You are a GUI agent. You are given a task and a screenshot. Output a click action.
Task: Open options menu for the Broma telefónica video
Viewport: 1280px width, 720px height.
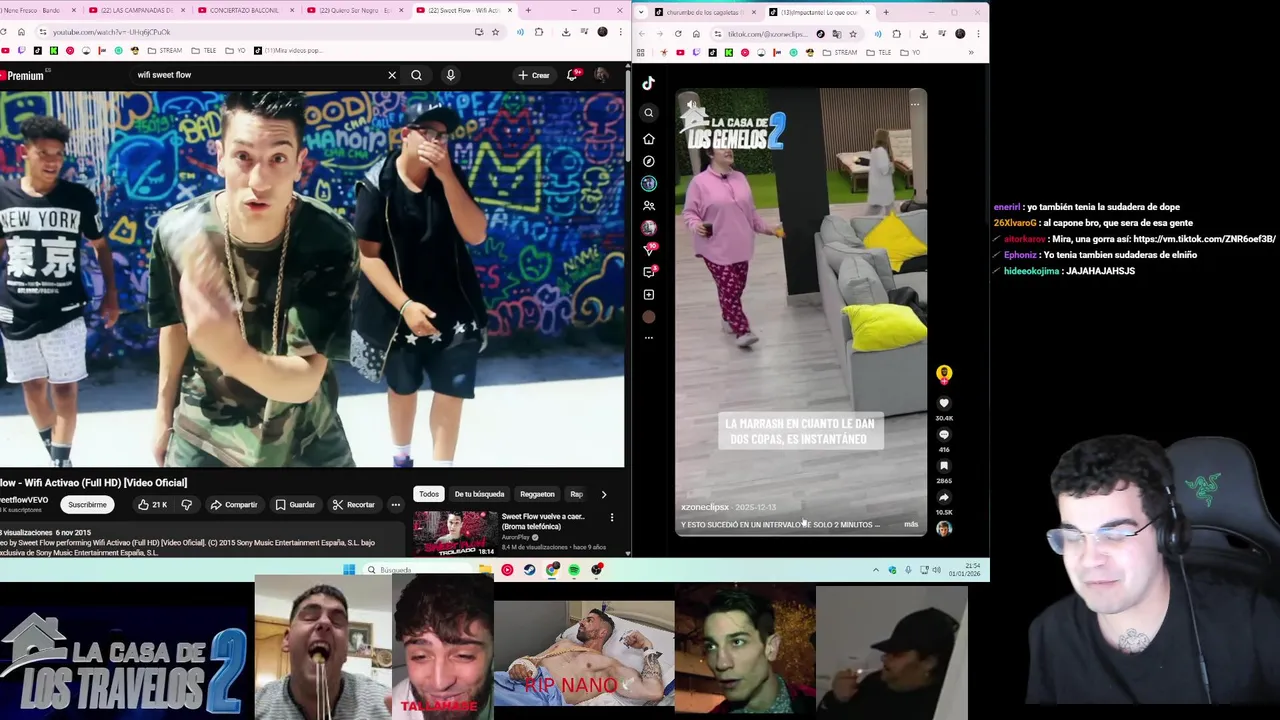point(612,518)
